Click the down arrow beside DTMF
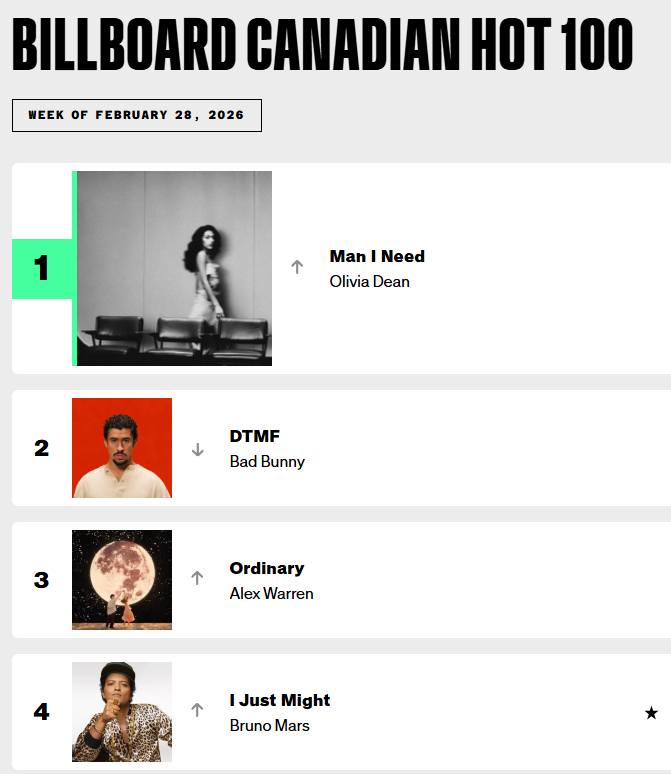This screenshot has height=774, width=671. tap(197, 450)
